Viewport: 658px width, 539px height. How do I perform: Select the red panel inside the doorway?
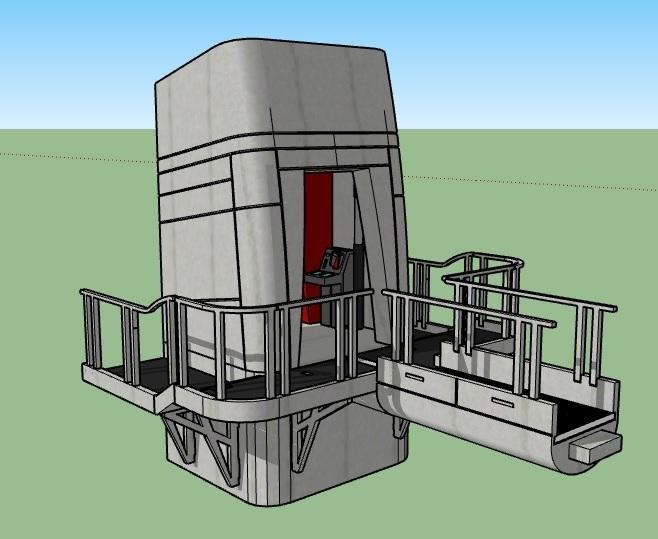tap(317, 246)
